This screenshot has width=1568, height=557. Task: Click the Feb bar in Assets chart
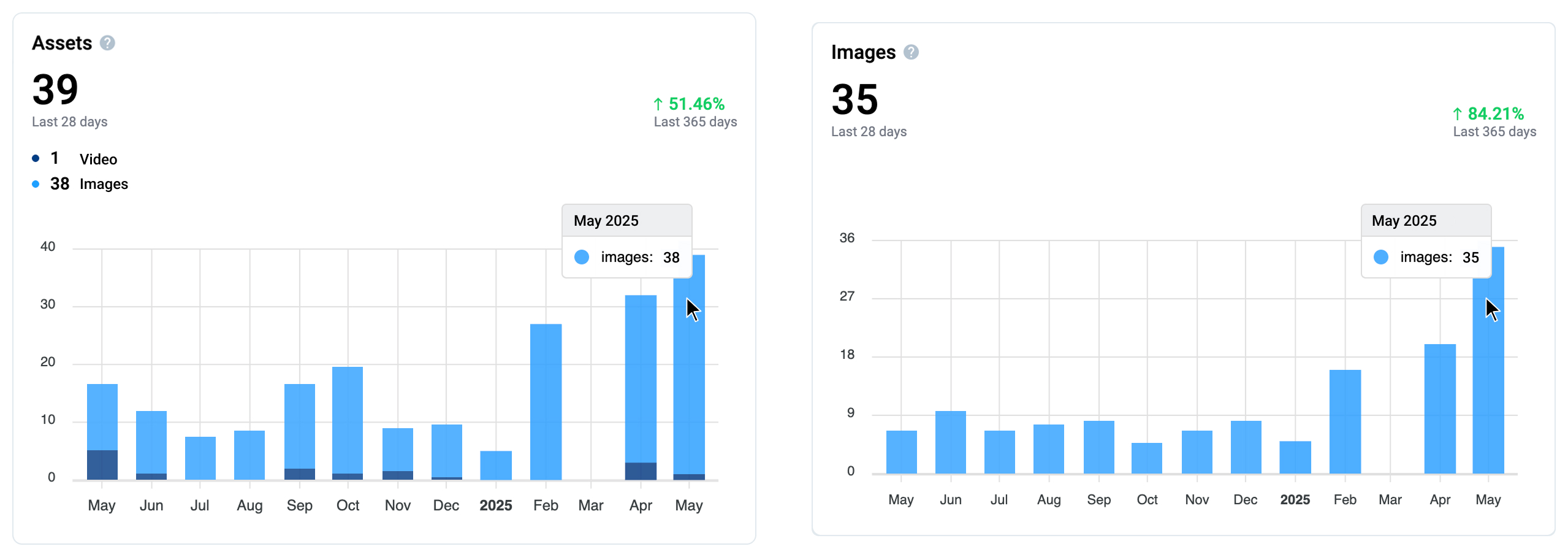coord(546,402)
